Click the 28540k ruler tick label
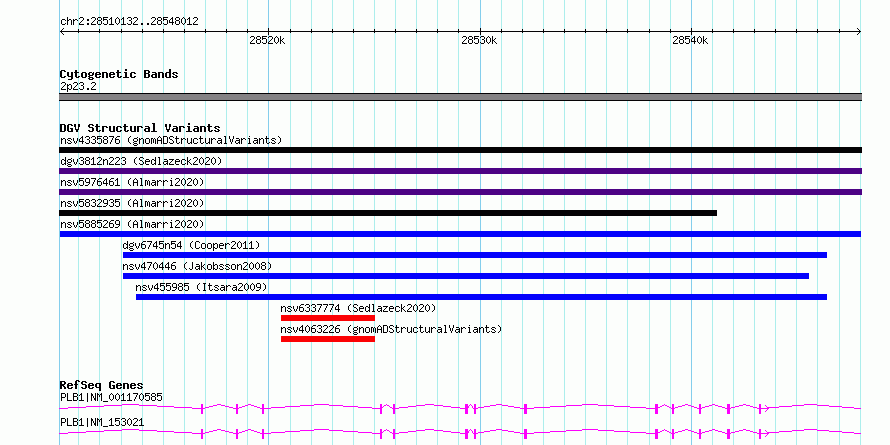This screenshot has width=890, height=445. (x=690, y=41)
